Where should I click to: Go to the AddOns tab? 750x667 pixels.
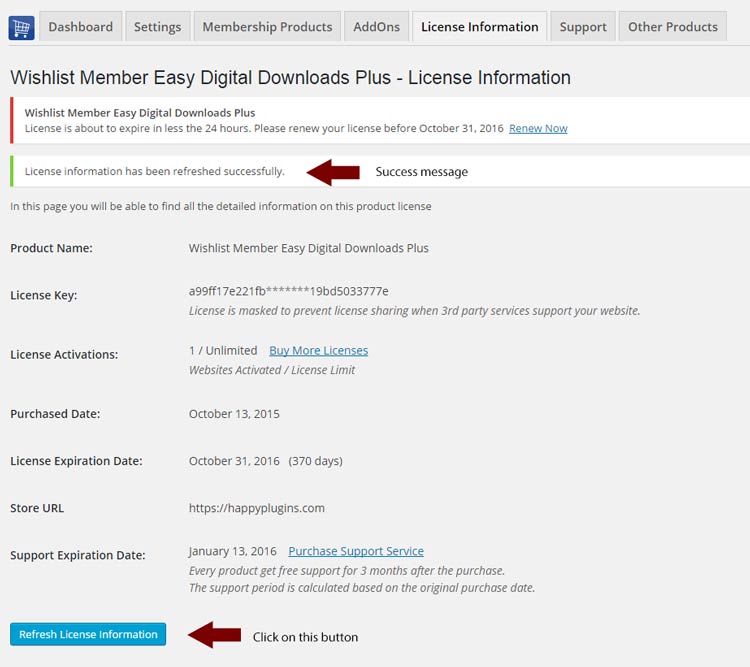(376, 27)
